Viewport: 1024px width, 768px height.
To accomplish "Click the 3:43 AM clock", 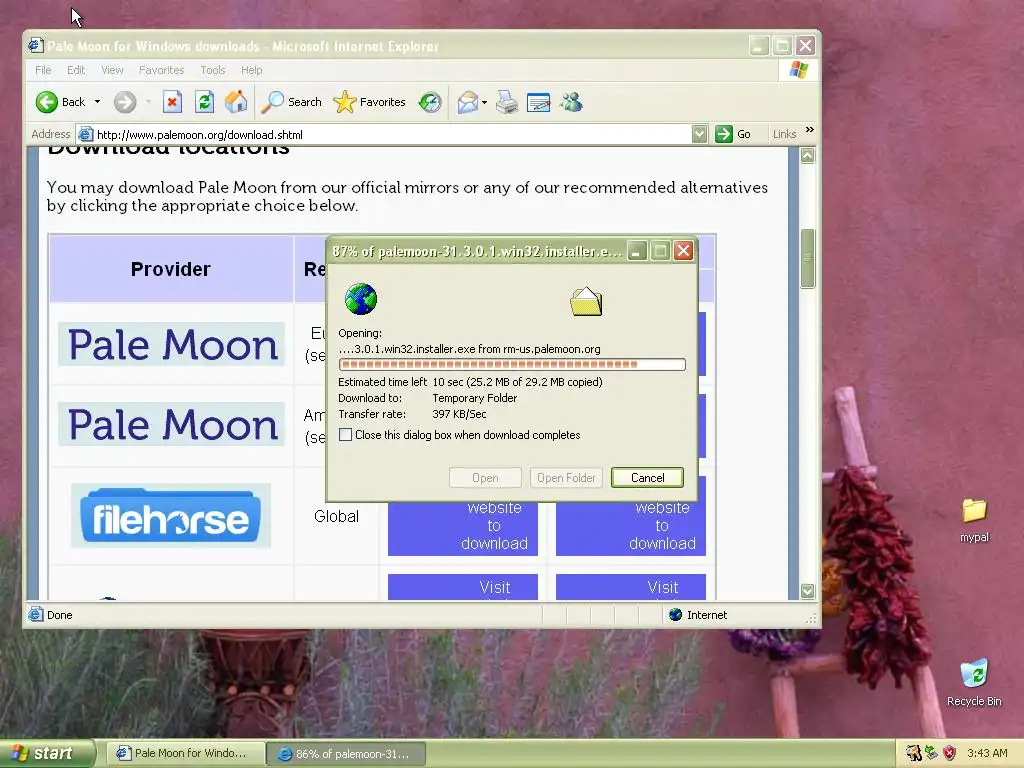I will [x=987, y=753].
